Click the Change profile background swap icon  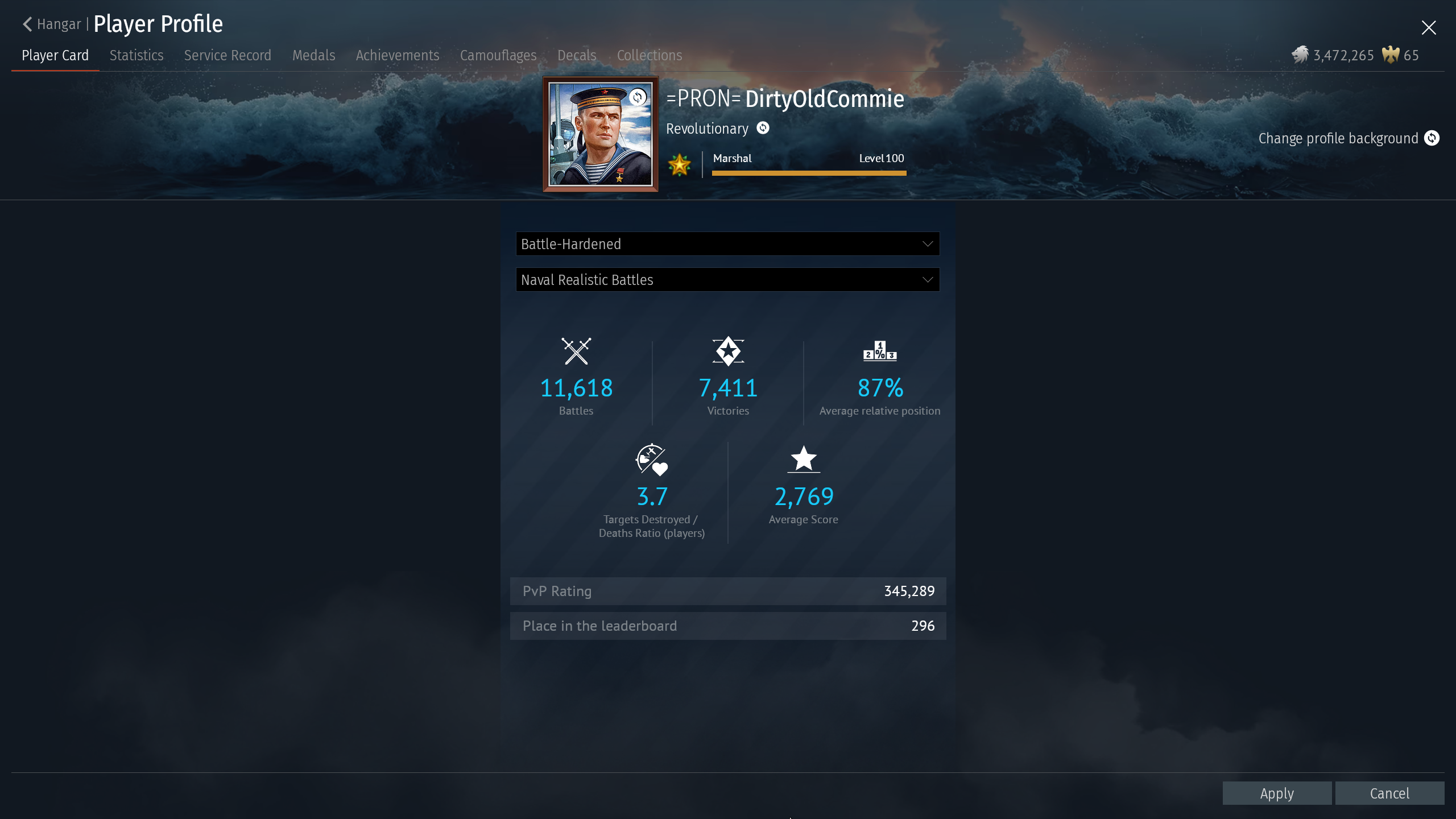[x=1432, y=138]
